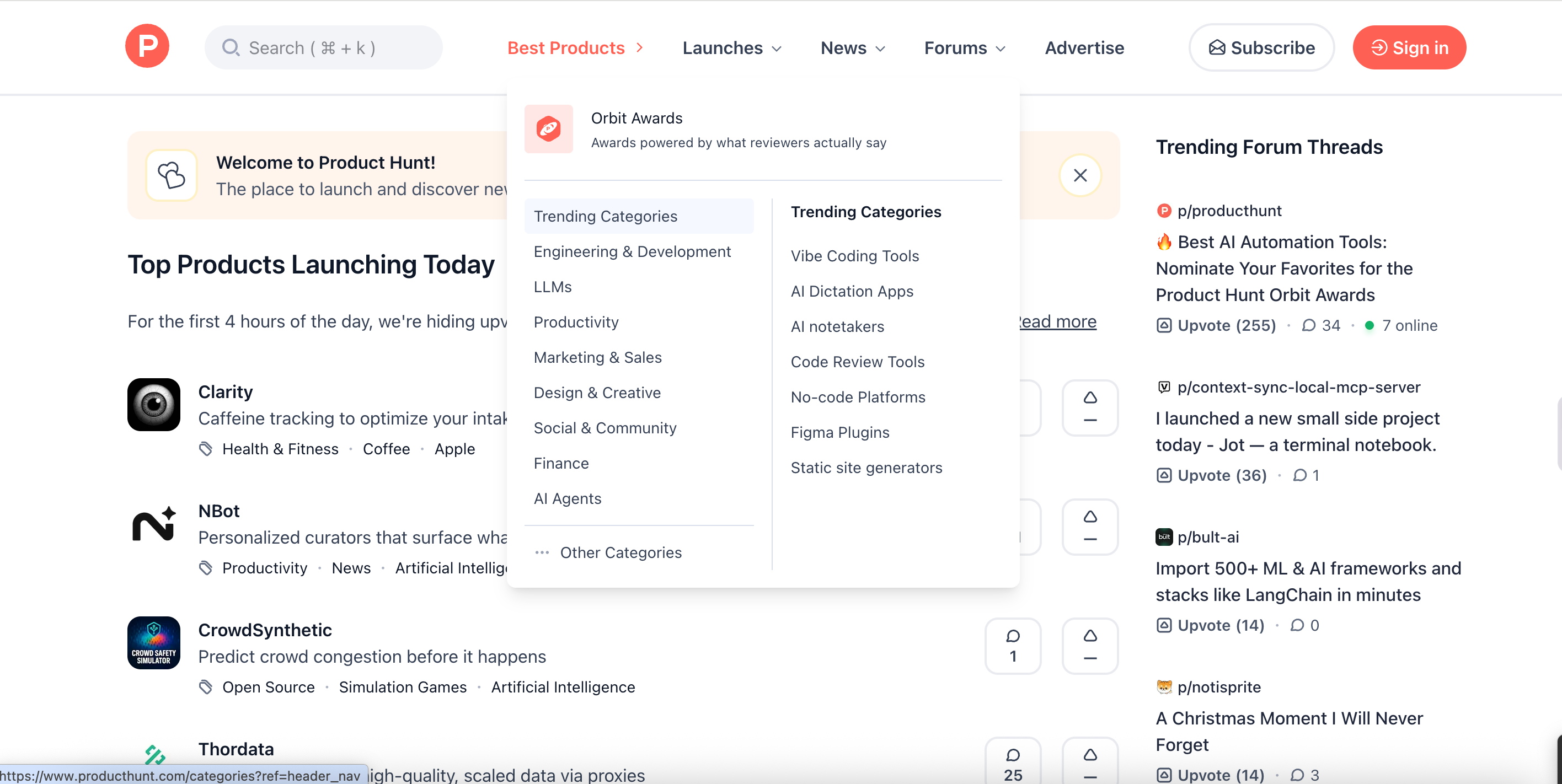Open the p/context-sync-local-mcp-server forum
1562x784 pixels.
1298,388
